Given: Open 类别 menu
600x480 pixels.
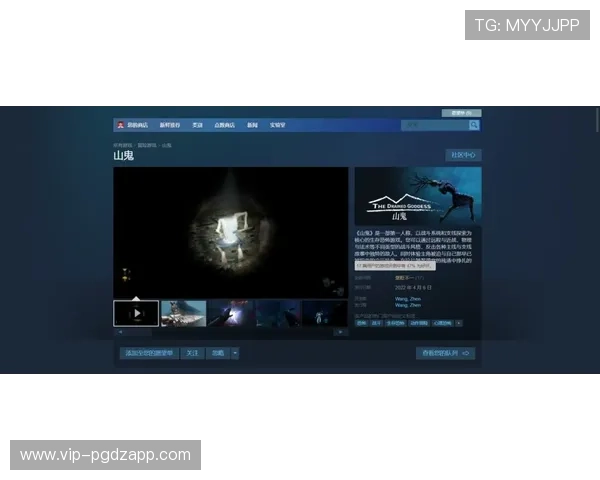Looking at the screenshot, I should tap(197, 125).
